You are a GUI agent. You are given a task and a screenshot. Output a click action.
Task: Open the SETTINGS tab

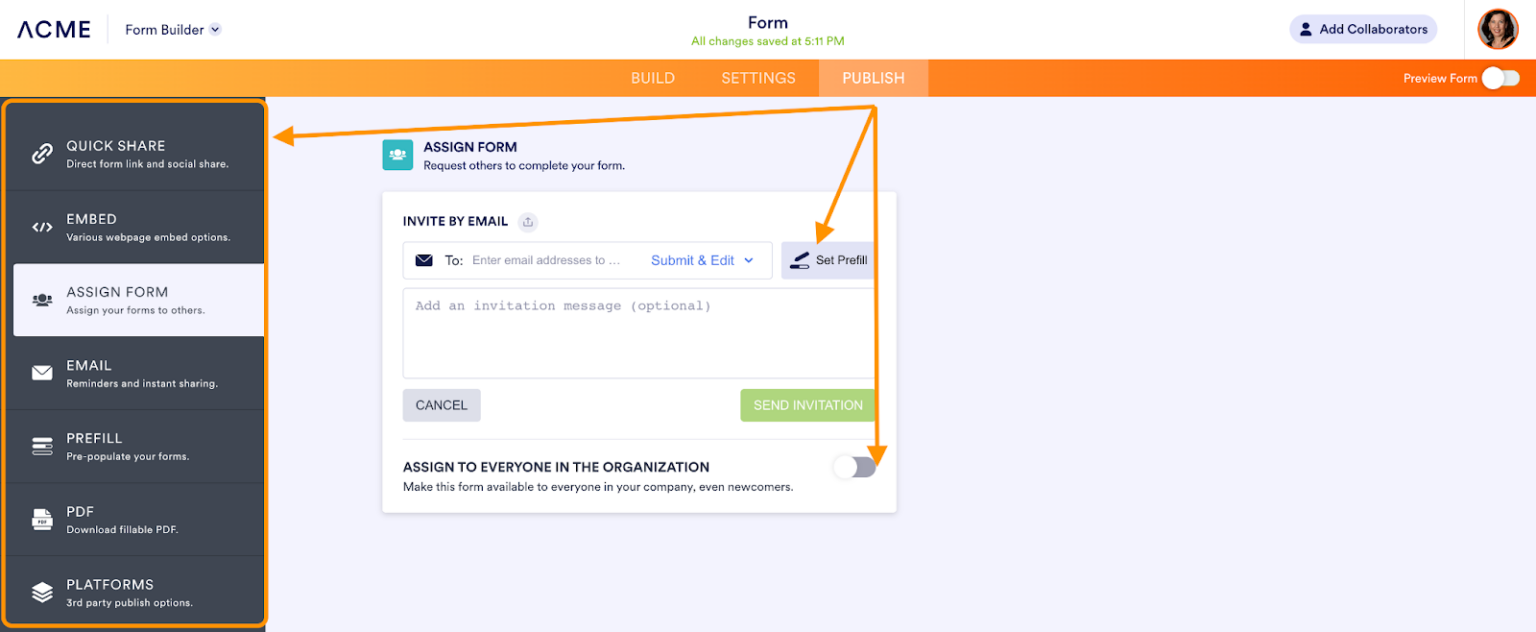757,77
